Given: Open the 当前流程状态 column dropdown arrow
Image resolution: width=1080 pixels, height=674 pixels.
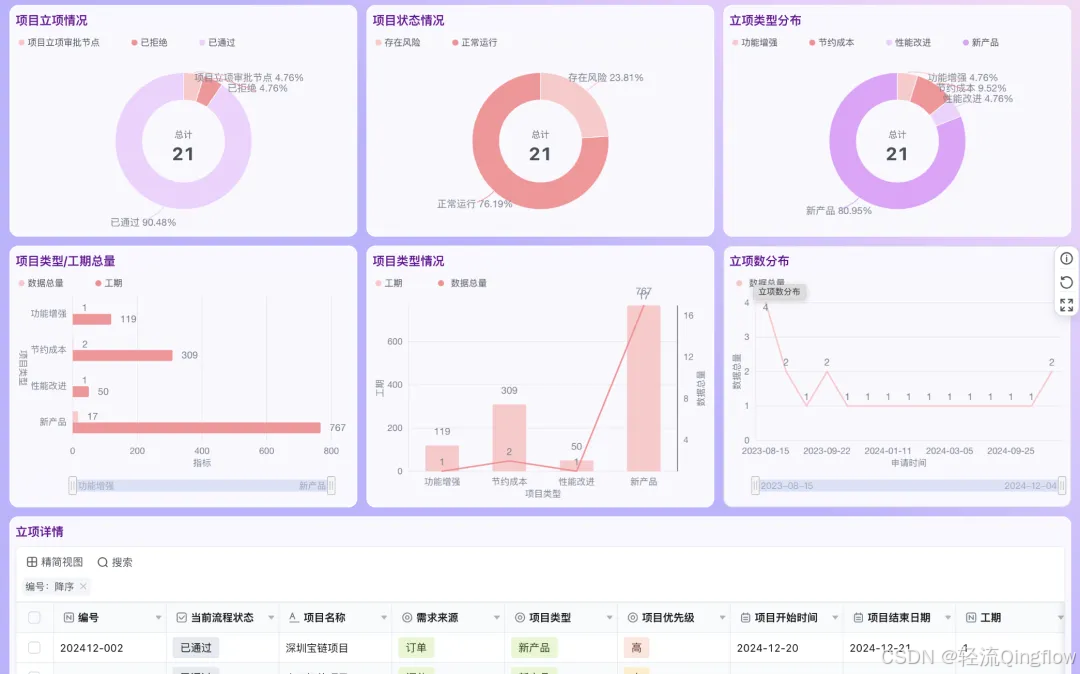Looking at the screenshot, I should point(271,618).
